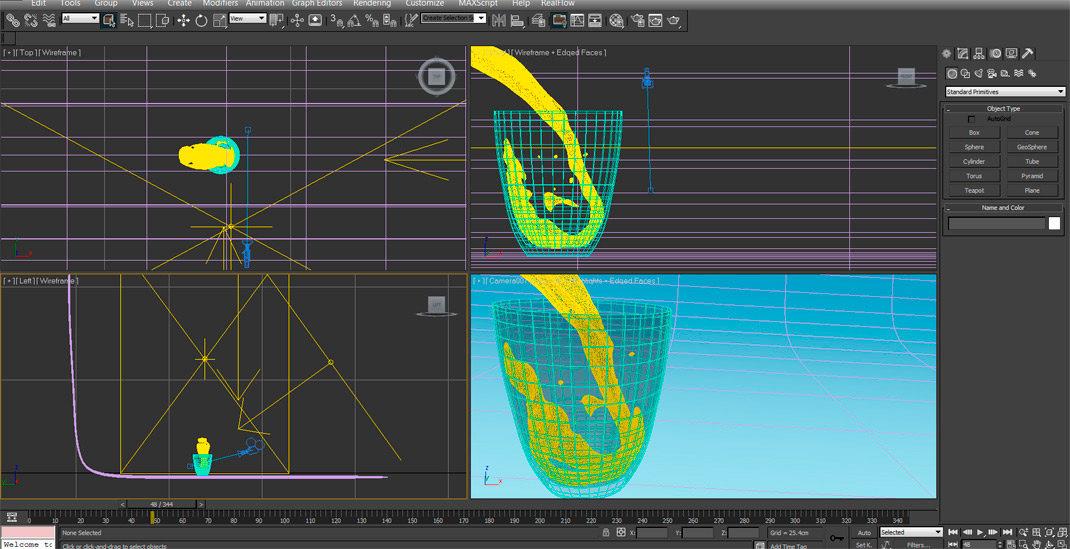Select the Lights category icon
The width and height of the screenshot is (1070, 549).
pyautogui.click(x=979, y=74)
